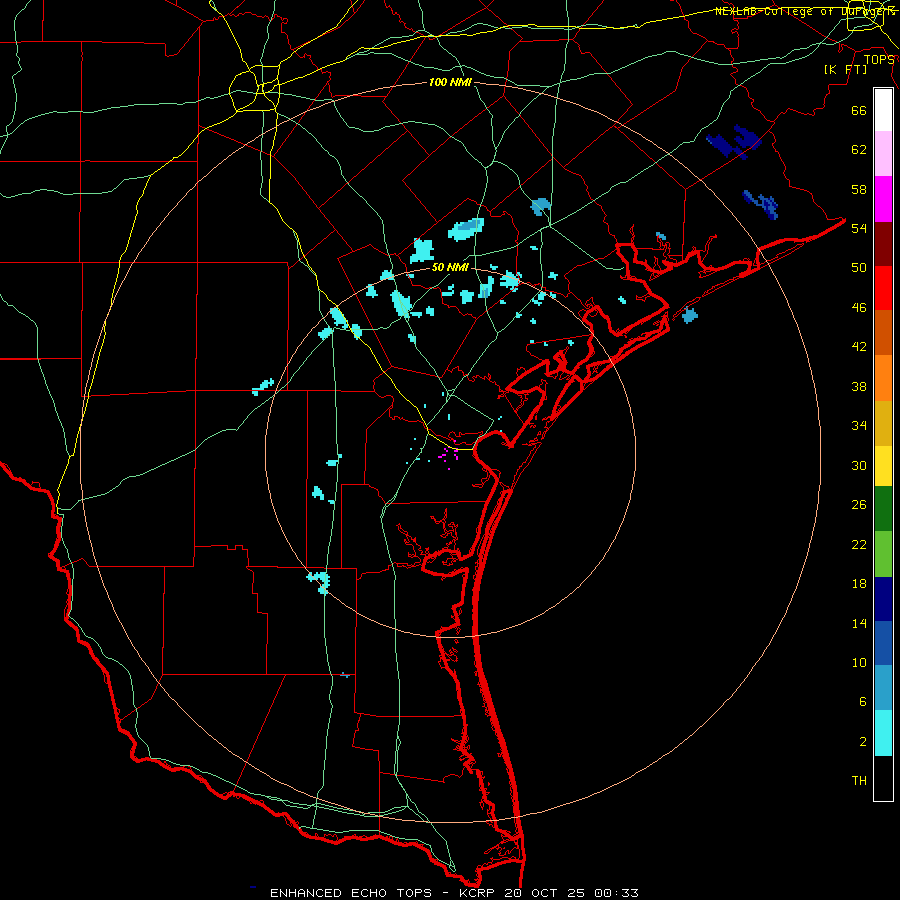Click the dark green 26 kft legend swatch
The height and width of the screenshot is (900, 900).
click(883, 508)
